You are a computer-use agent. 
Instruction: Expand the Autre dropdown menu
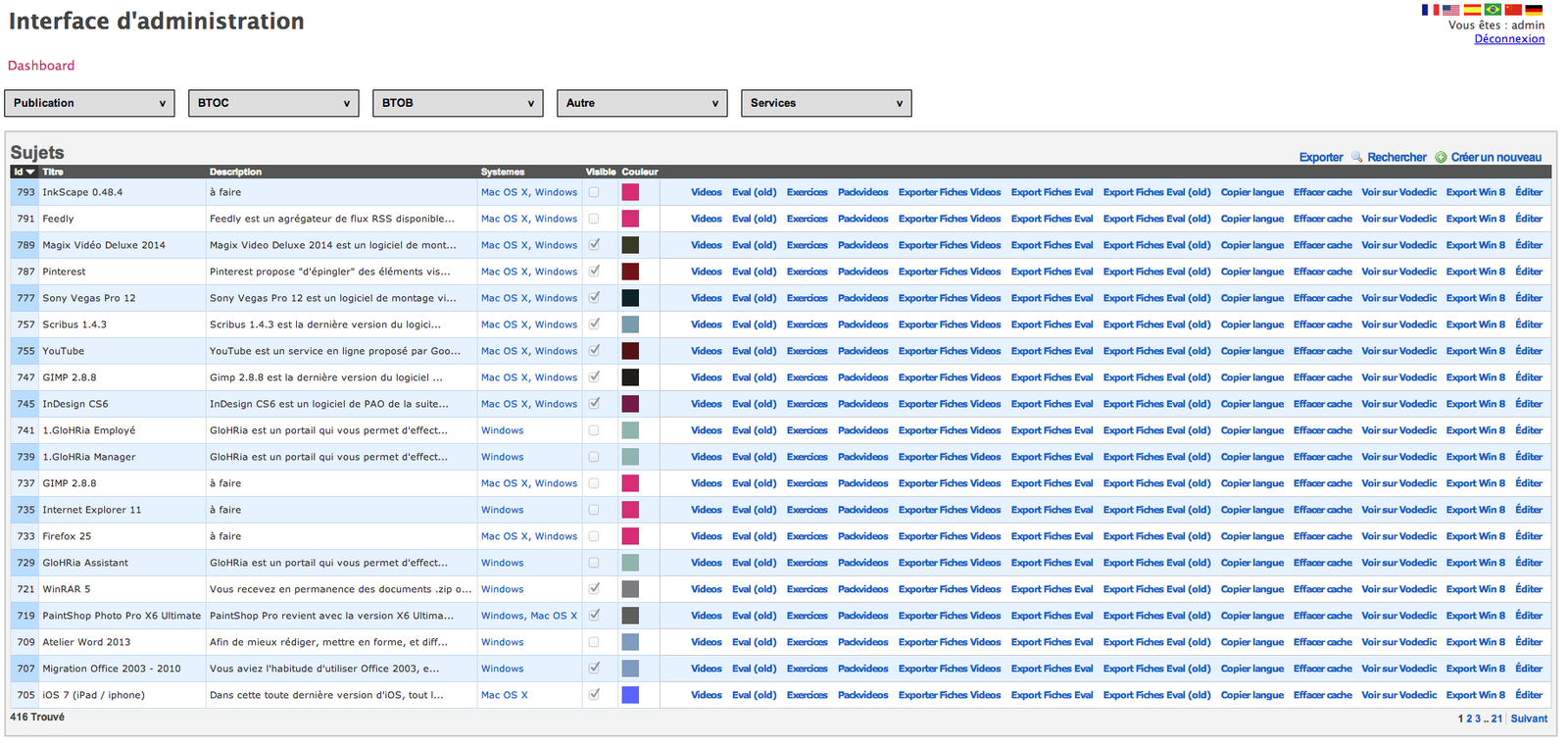tap(642, 103)
